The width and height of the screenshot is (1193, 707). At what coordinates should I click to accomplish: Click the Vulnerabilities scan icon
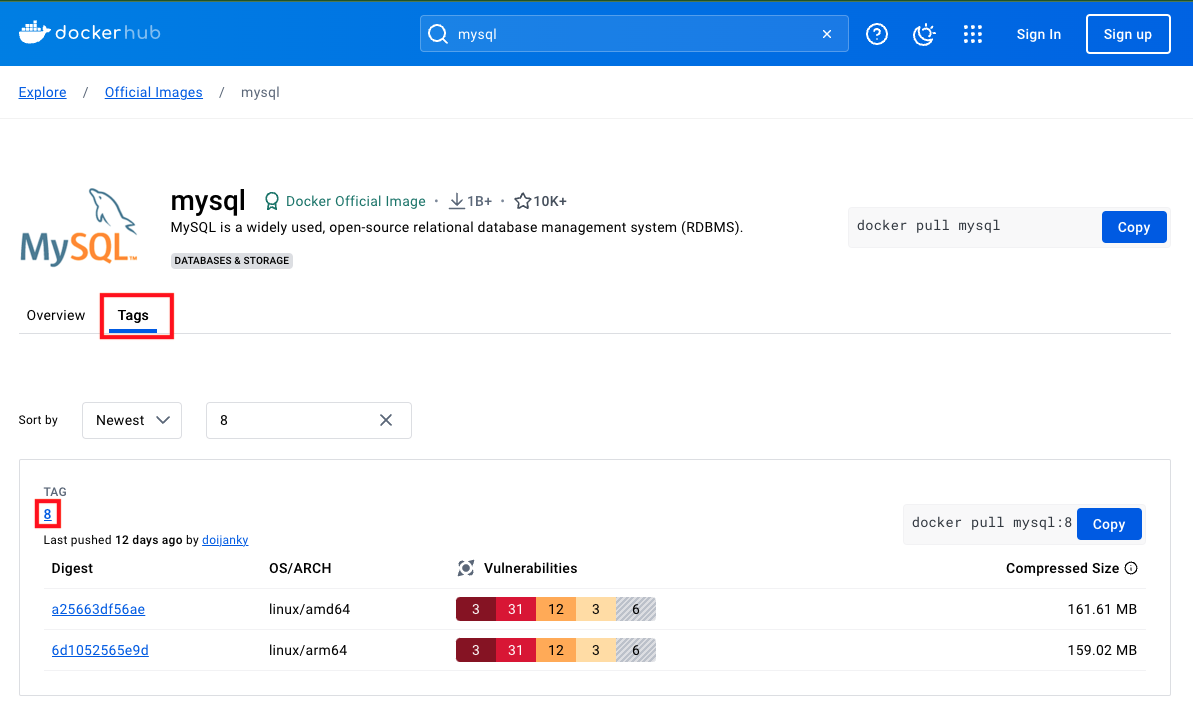click(x=466, y=568)
